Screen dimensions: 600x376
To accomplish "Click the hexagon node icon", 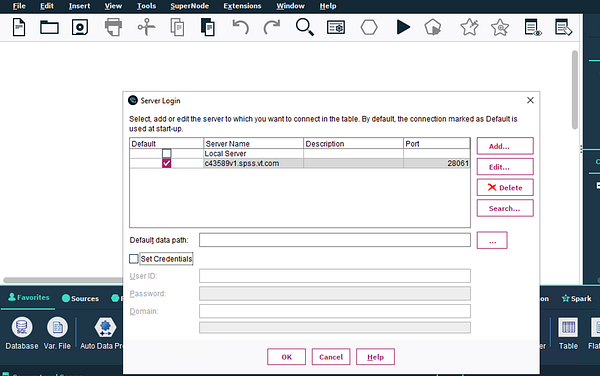I will 369,27.
